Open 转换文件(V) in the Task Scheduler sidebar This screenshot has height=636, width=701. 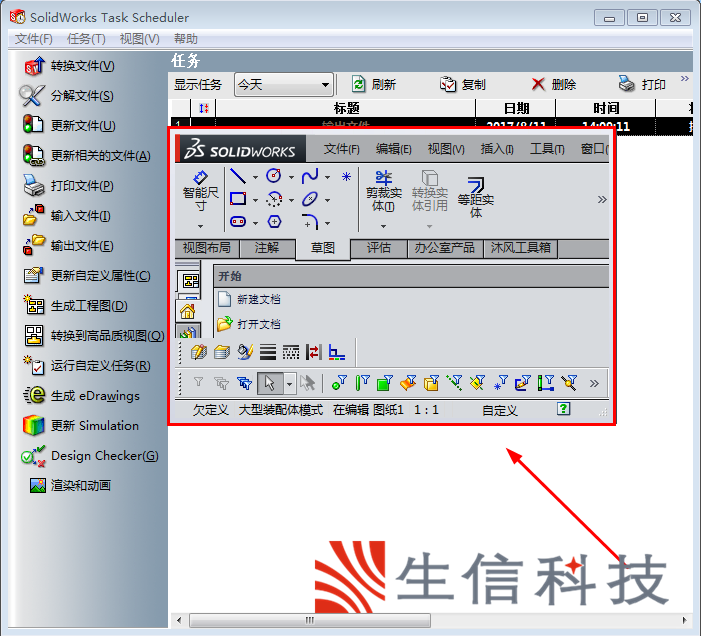[70, 66]
